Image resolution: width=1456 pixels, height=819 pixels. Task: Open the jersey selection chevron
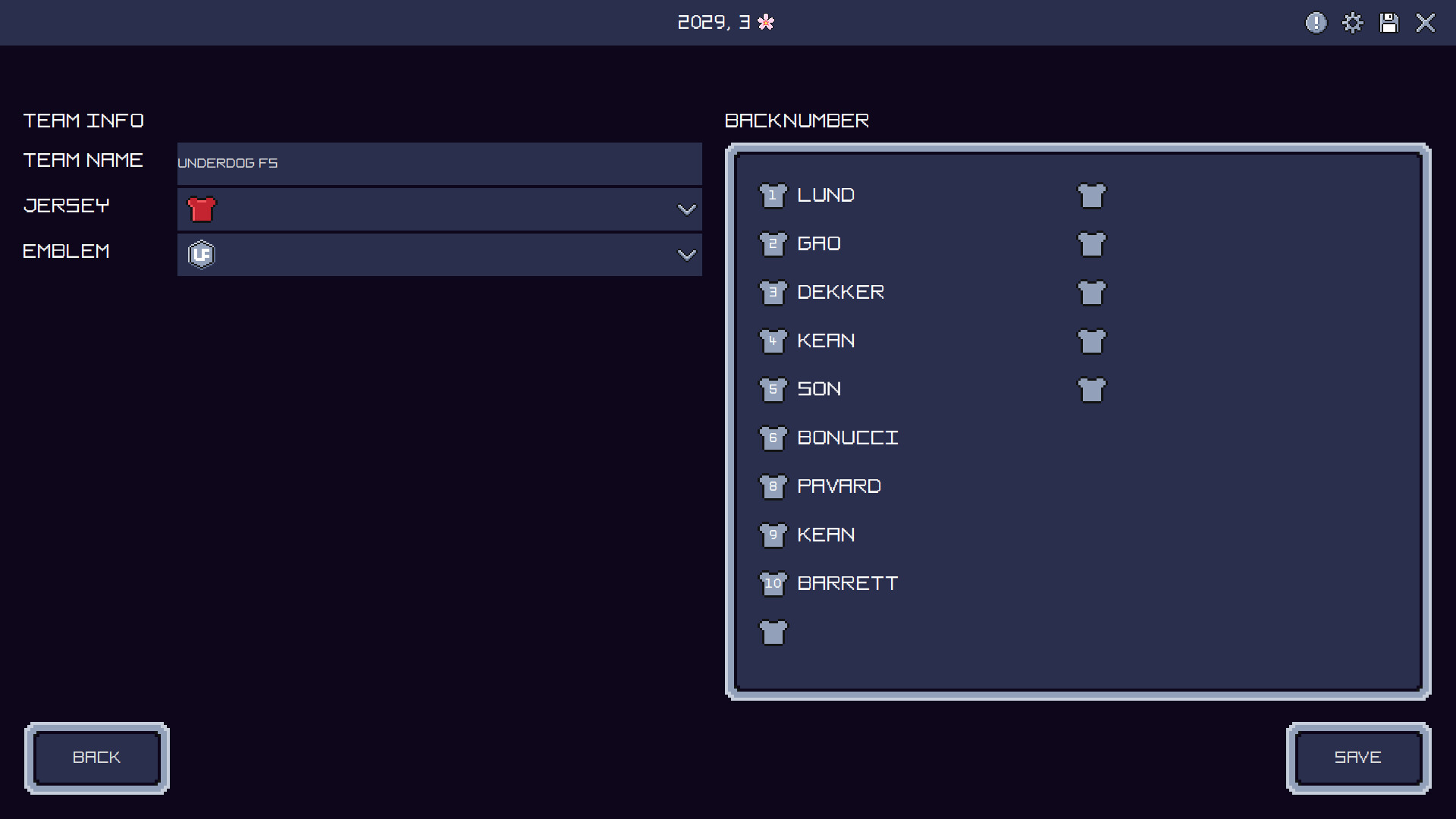686,209
